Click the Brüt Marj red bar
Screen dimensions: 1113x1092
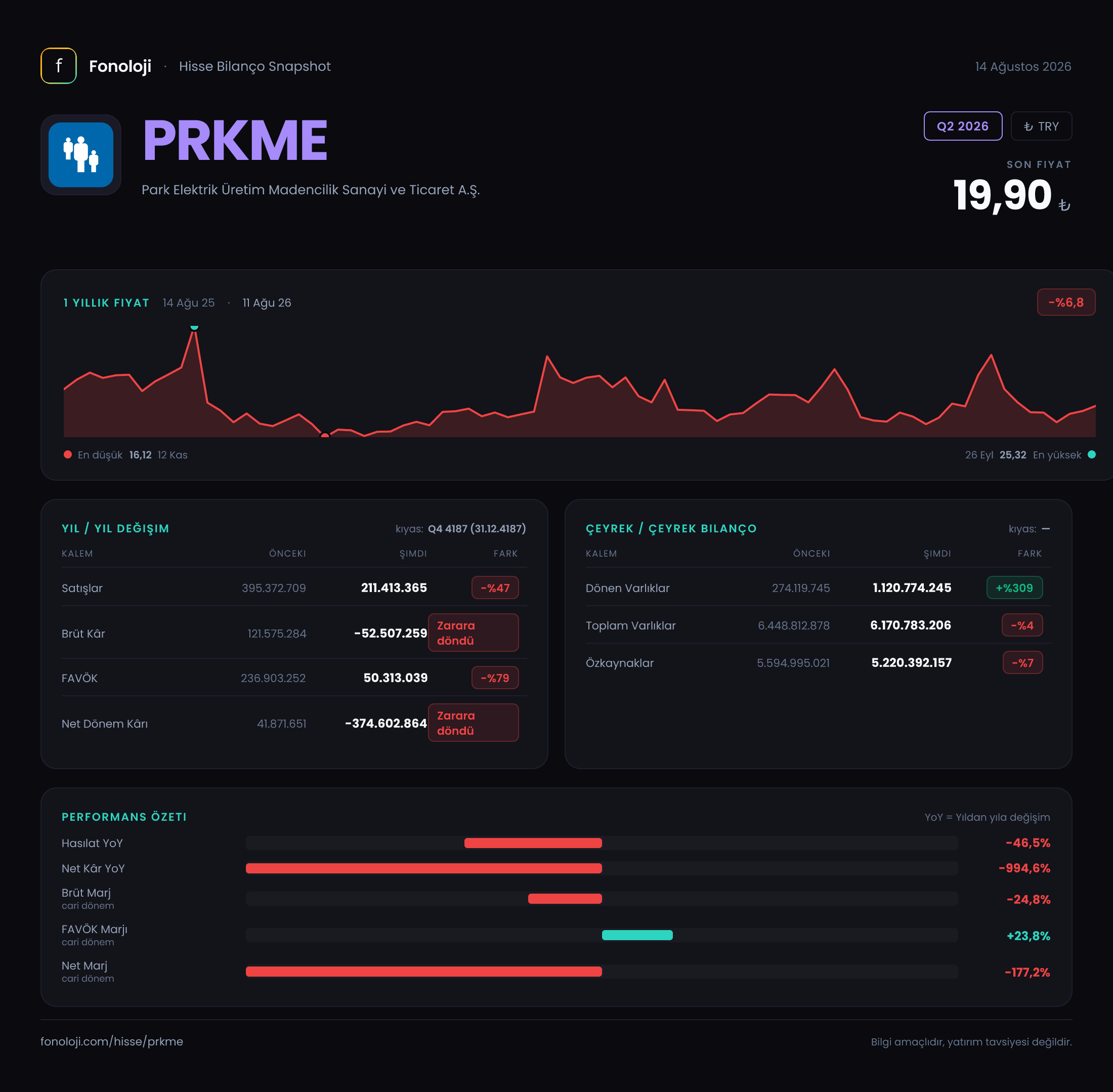[565, 899]
